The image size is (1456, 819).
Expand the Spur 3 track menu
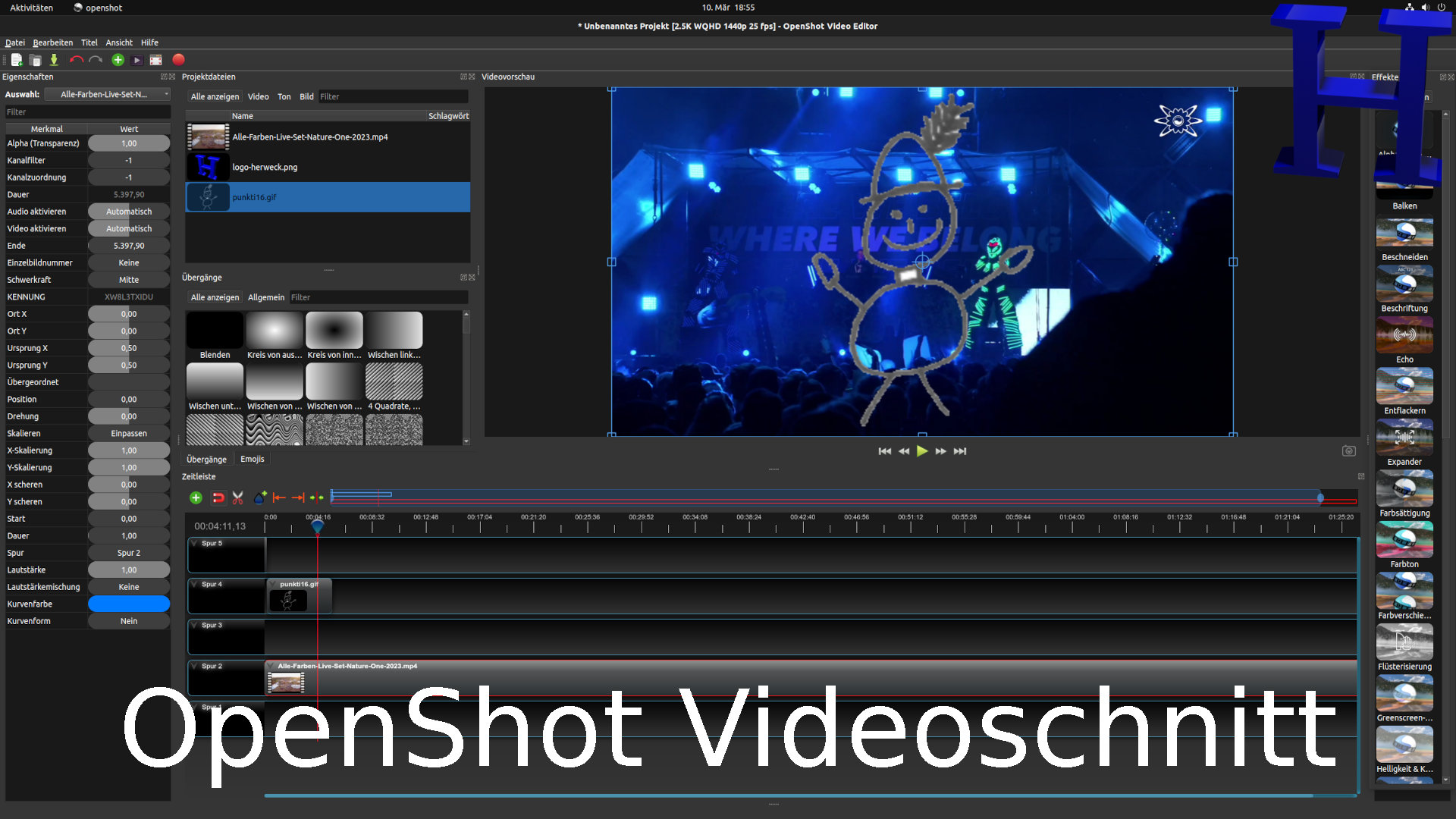(195, 625)
